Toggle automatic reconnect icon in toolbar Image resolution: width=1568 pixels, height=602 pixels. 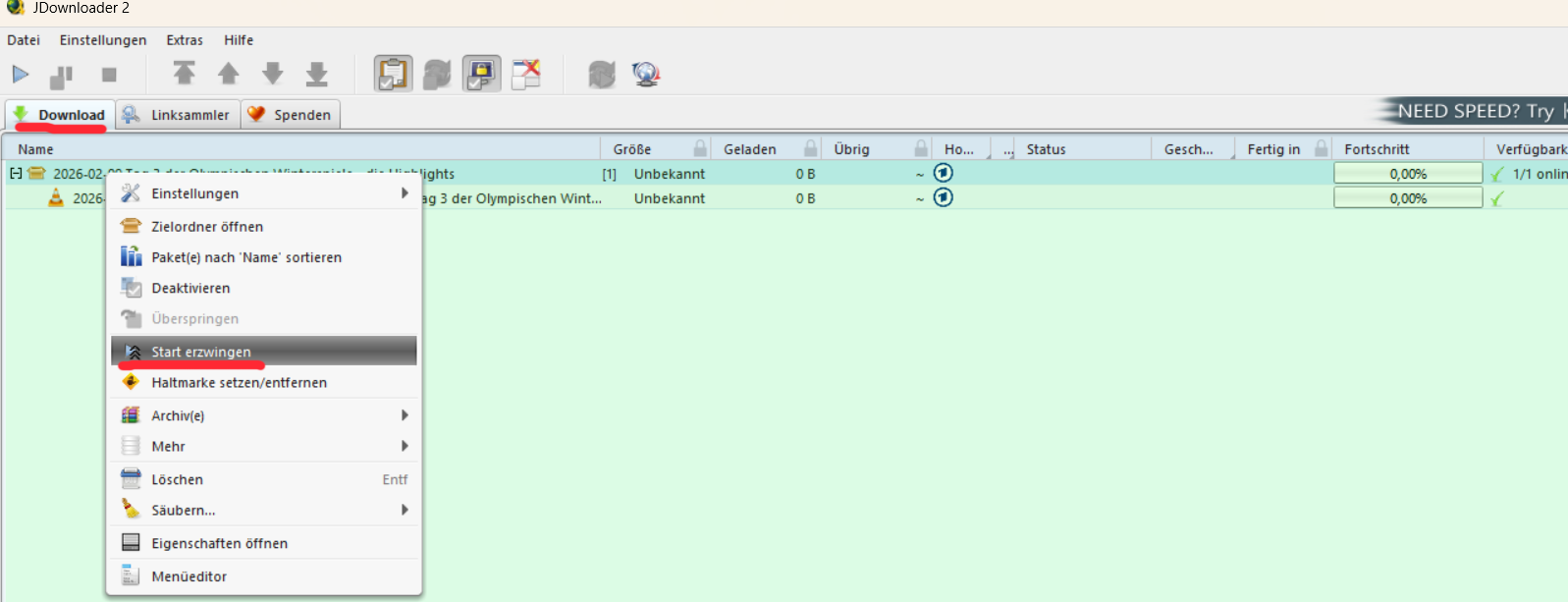437,74
